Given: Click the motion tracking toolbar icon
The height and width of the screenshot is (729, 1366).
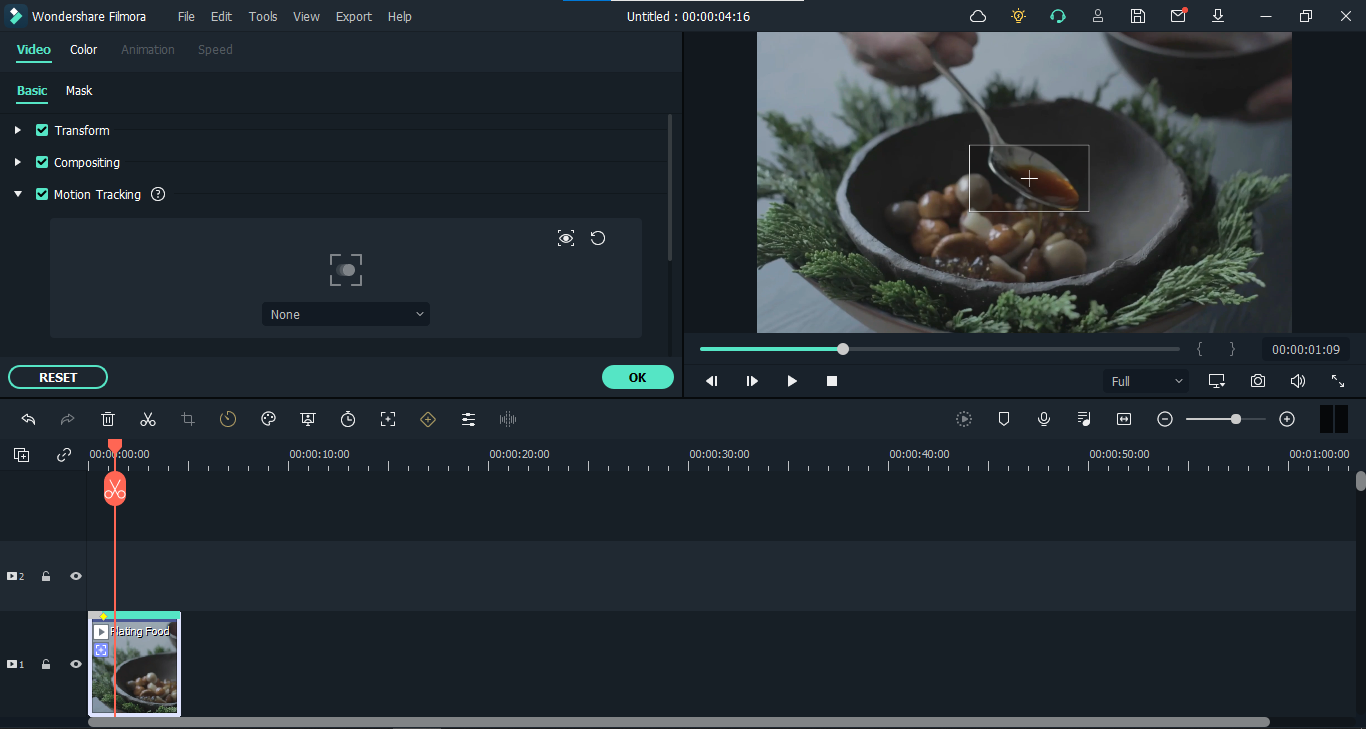Looking at the screenshot, I should pyautogui.click(x=388, y=420).
